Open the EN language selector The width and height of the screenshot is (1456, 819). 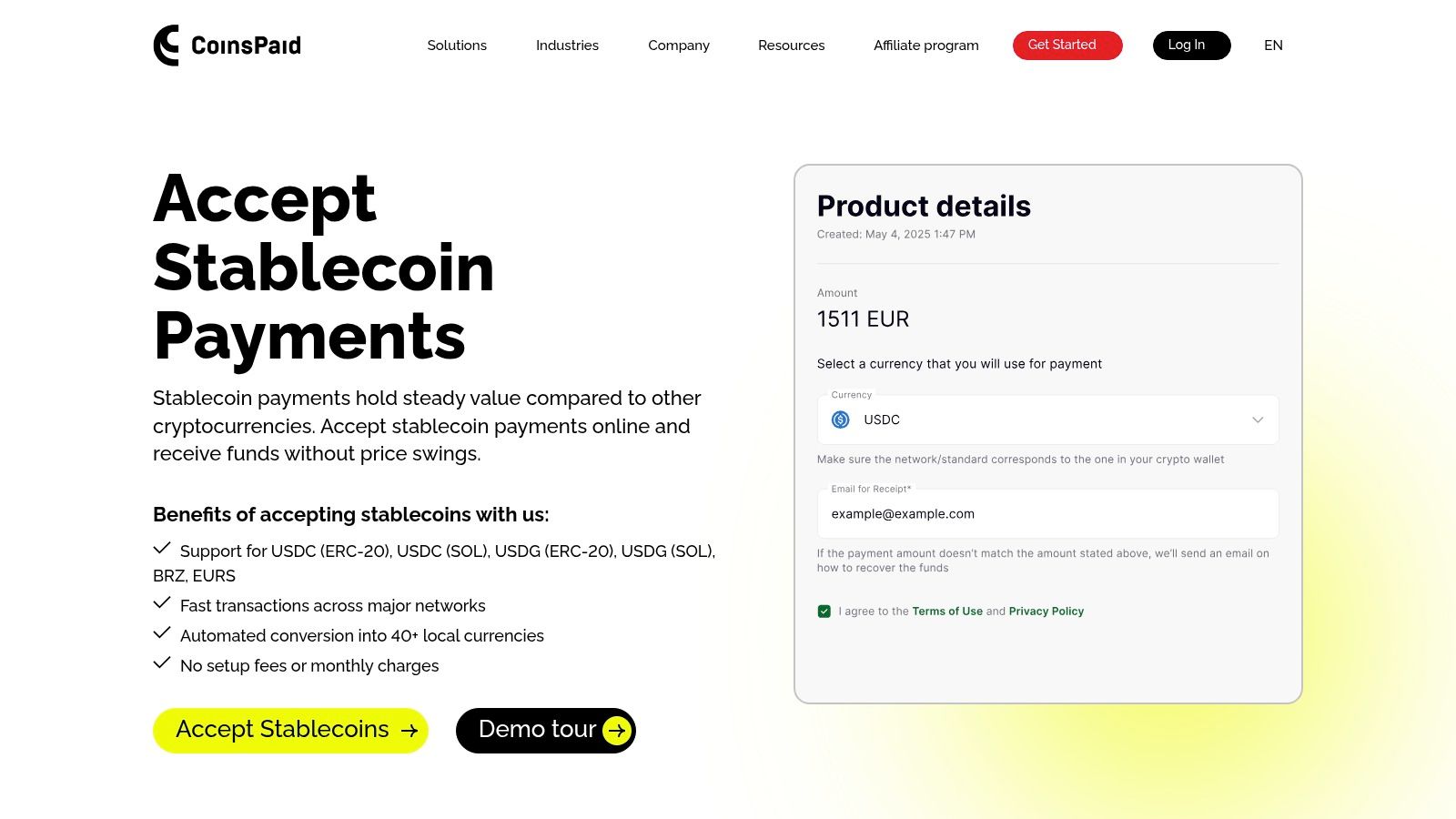tap(1273, 45)
